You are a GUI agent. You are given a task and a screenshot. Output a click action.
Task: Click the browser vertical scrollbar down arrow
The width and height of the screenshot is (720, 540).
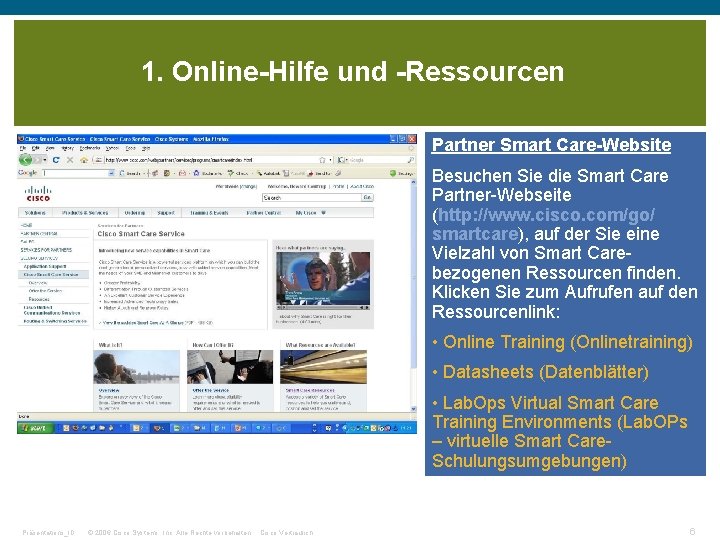click(413, 408)
